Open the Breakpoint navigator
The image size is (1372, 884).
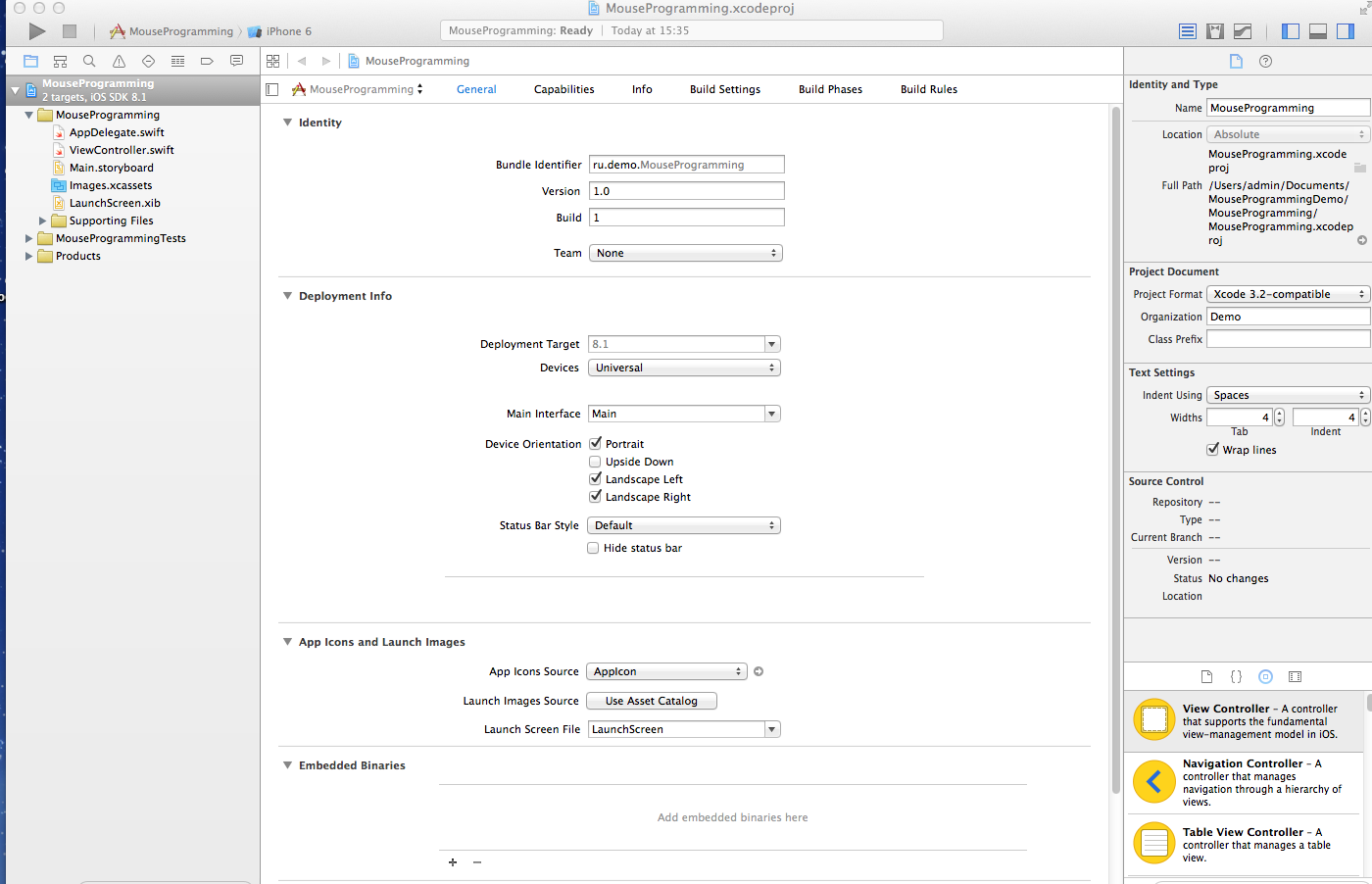[x=207, y=61]
